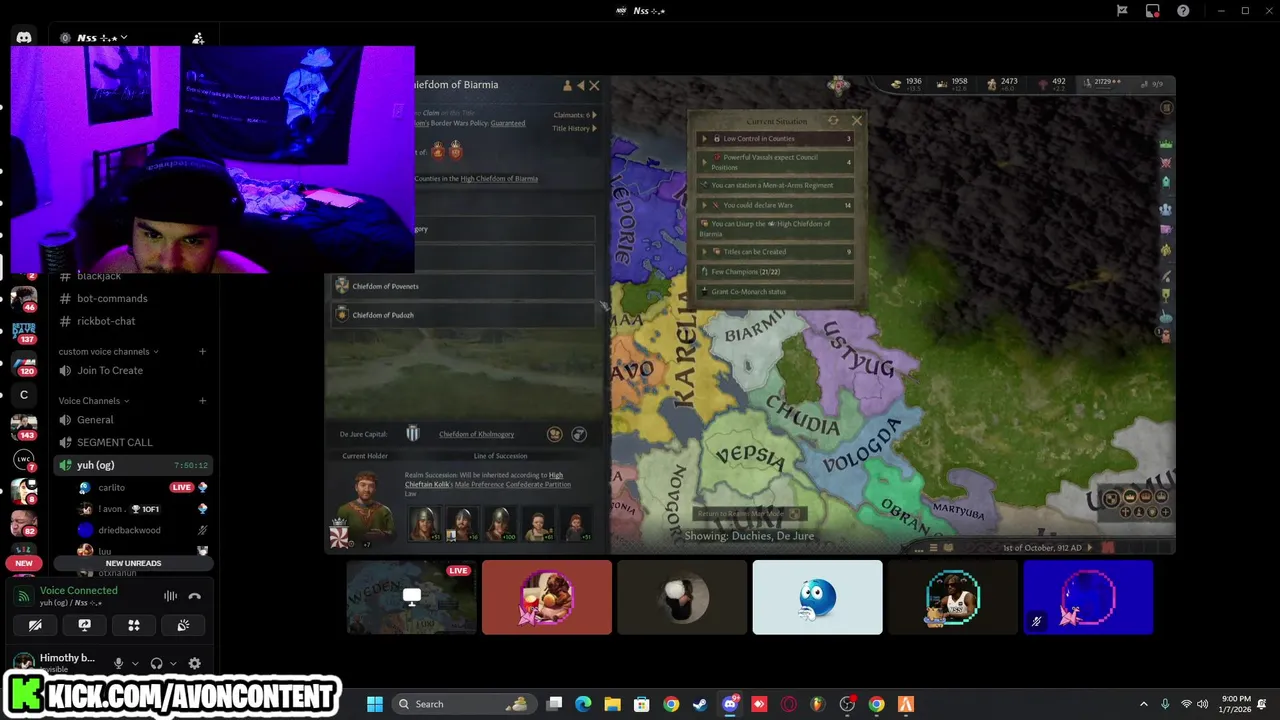Click the NEW badge in server list
Image resolution: width=1280 pixels, height=720 pixels.
pyautogui.click(x=24, y=563)
